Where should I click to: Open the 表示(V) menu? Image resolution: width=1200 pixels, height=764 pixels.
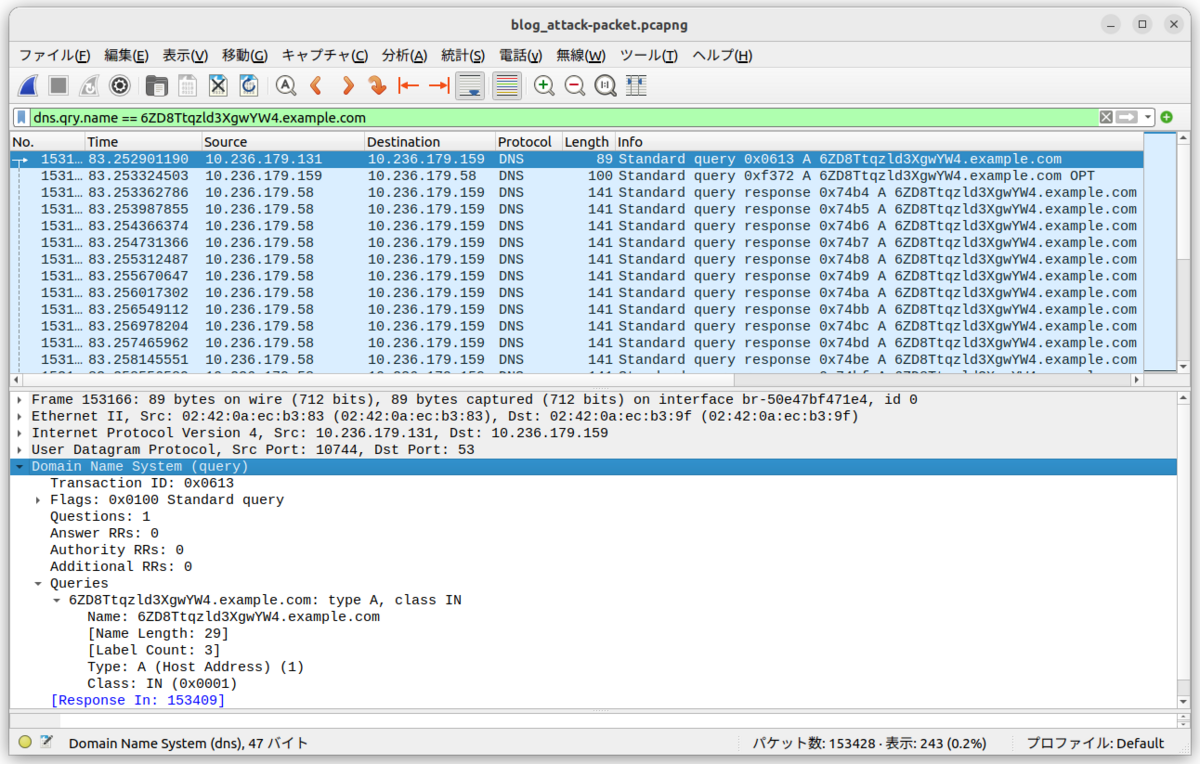[185, 56]
